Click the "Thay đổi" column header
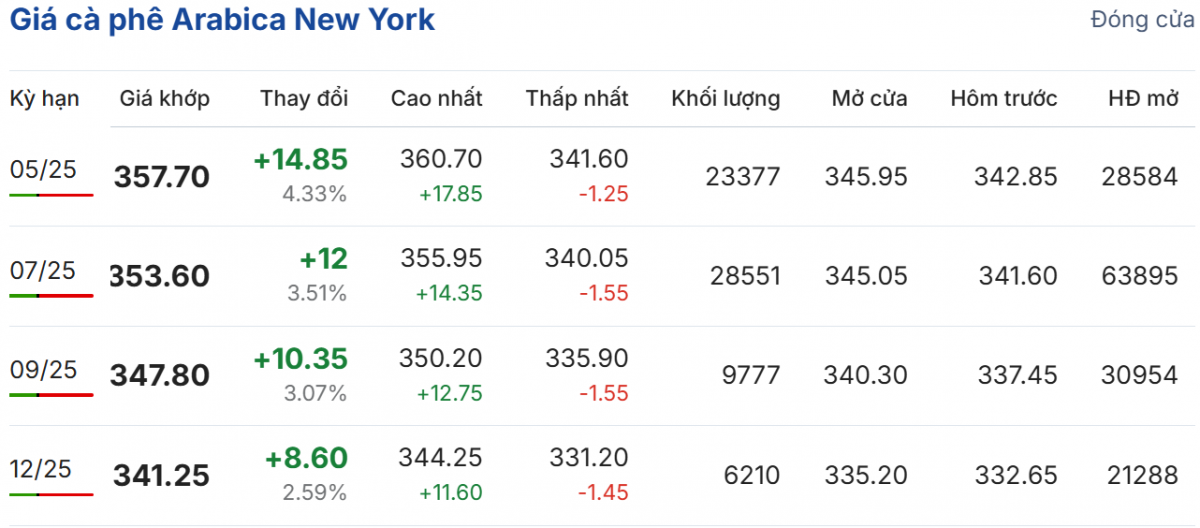 304,98
